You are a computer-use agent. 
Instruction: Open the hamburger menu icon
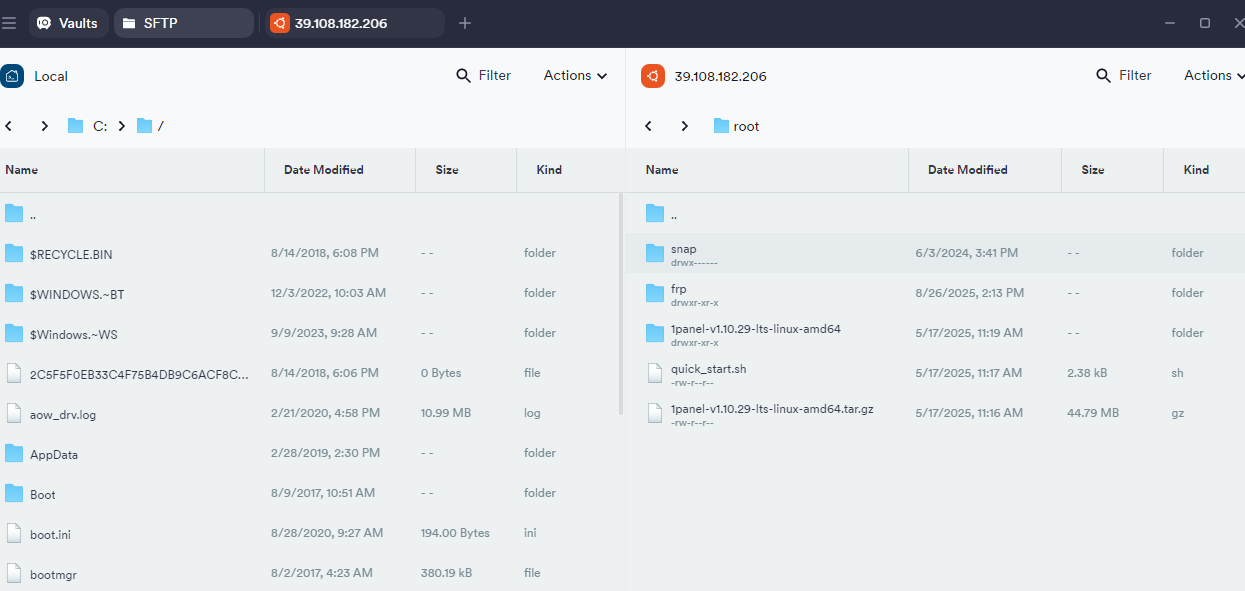[9, 23]
